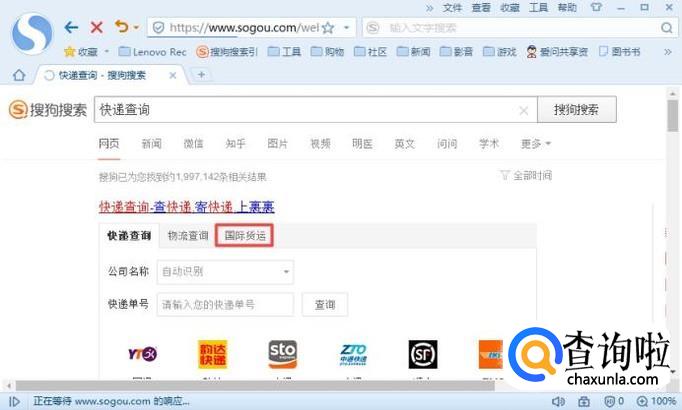Select the STO express logo

[283, 354]
